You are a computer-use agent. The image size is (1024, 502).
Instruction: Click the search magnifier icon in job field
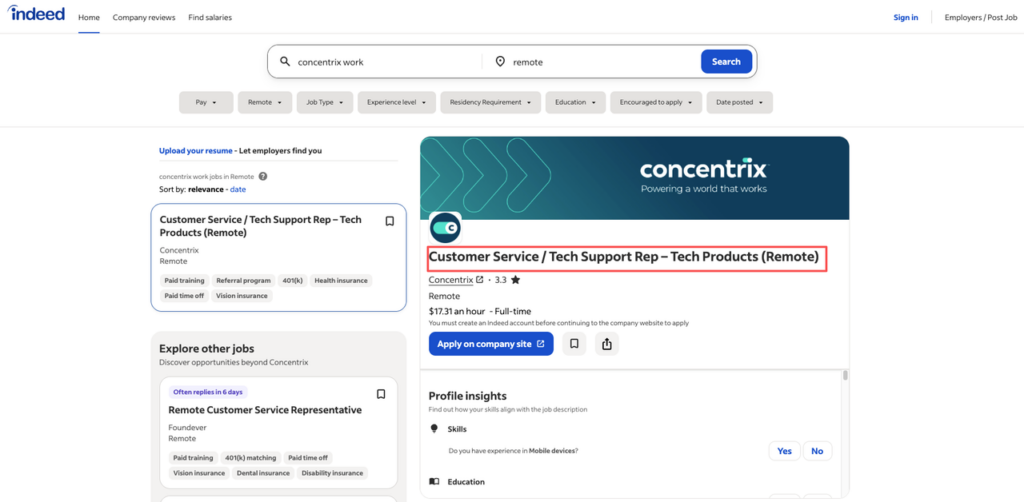tap(285, 61)
